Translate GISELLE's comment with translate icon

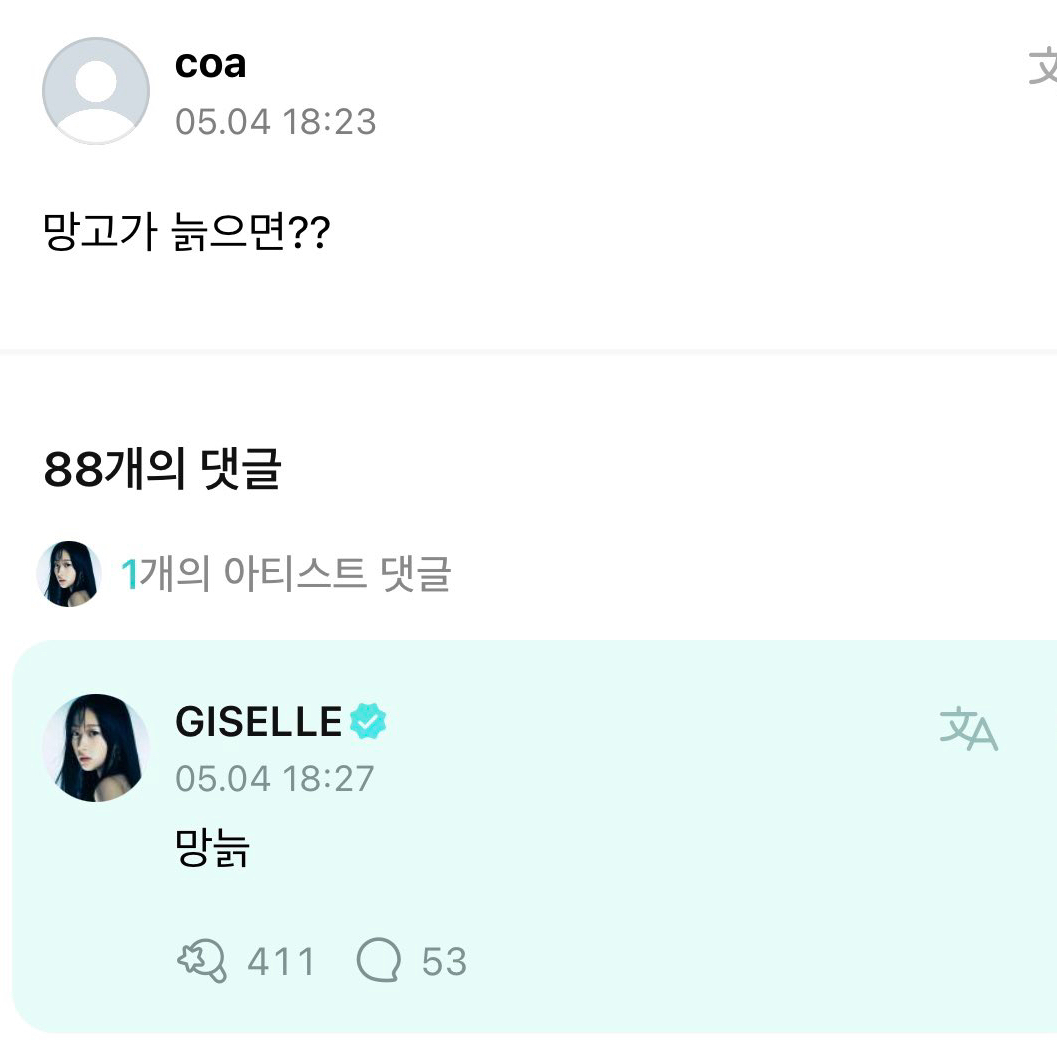[x=968, y=730]
